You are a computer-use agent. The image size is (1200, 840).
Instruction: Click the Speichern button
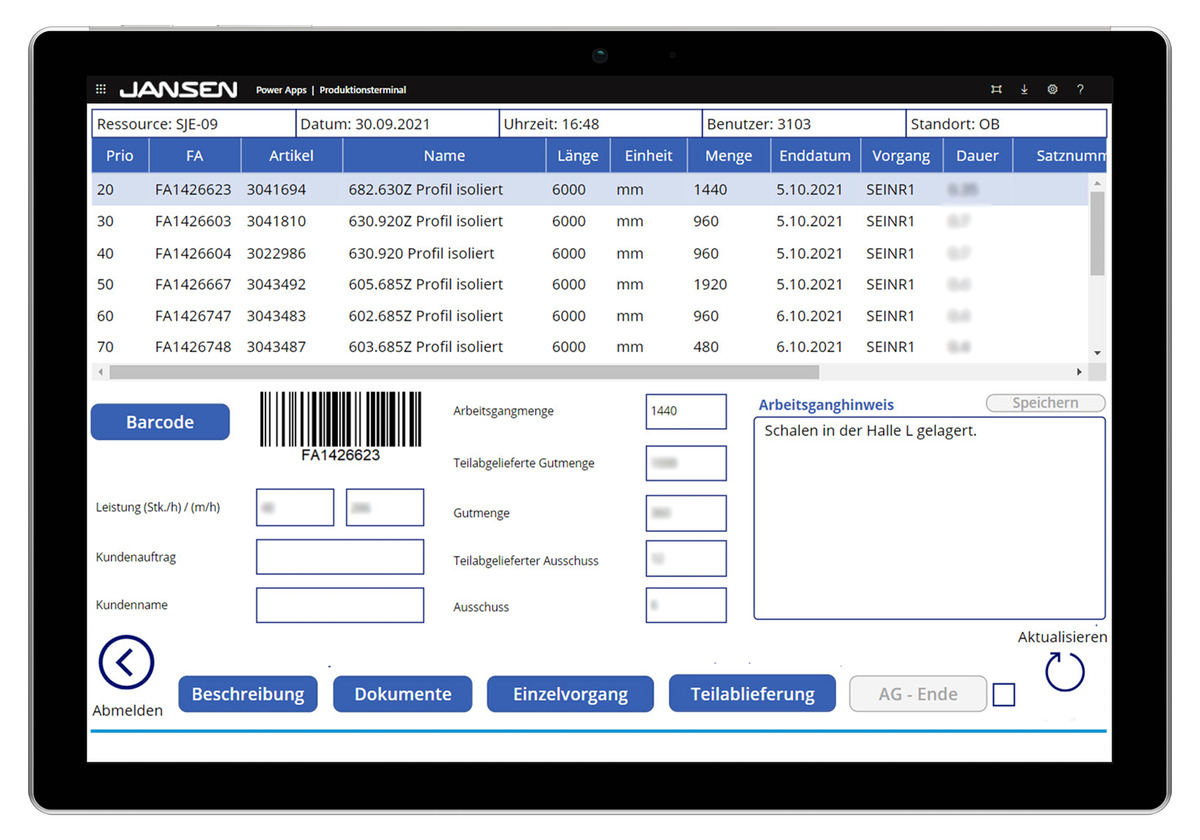tap(1045, 402)
